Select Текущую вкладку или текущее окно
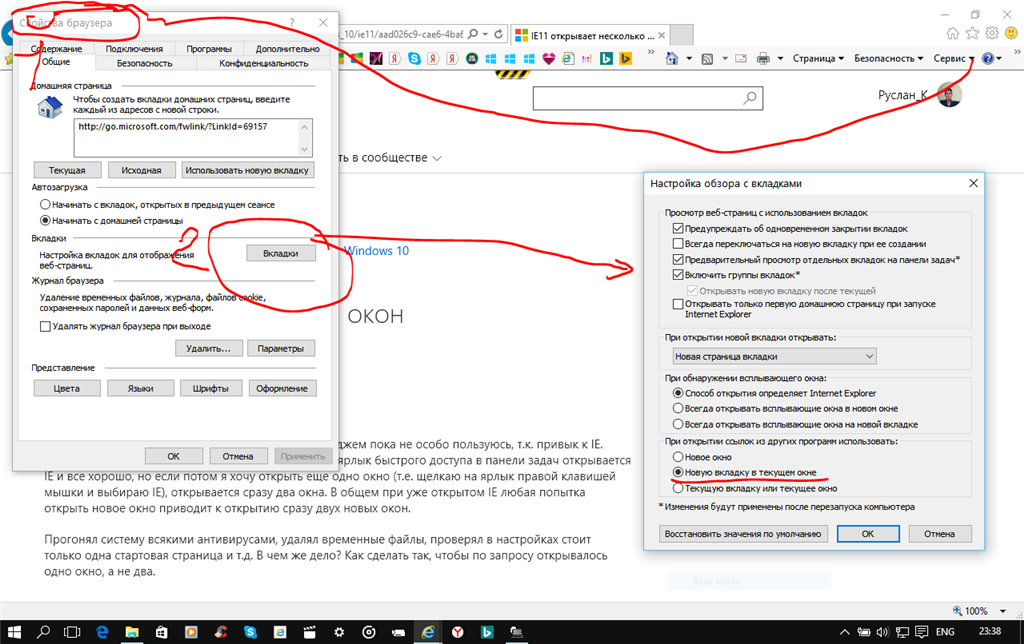Image resolution: width=1024 pixels, height=644 pixels. point(678,488)
